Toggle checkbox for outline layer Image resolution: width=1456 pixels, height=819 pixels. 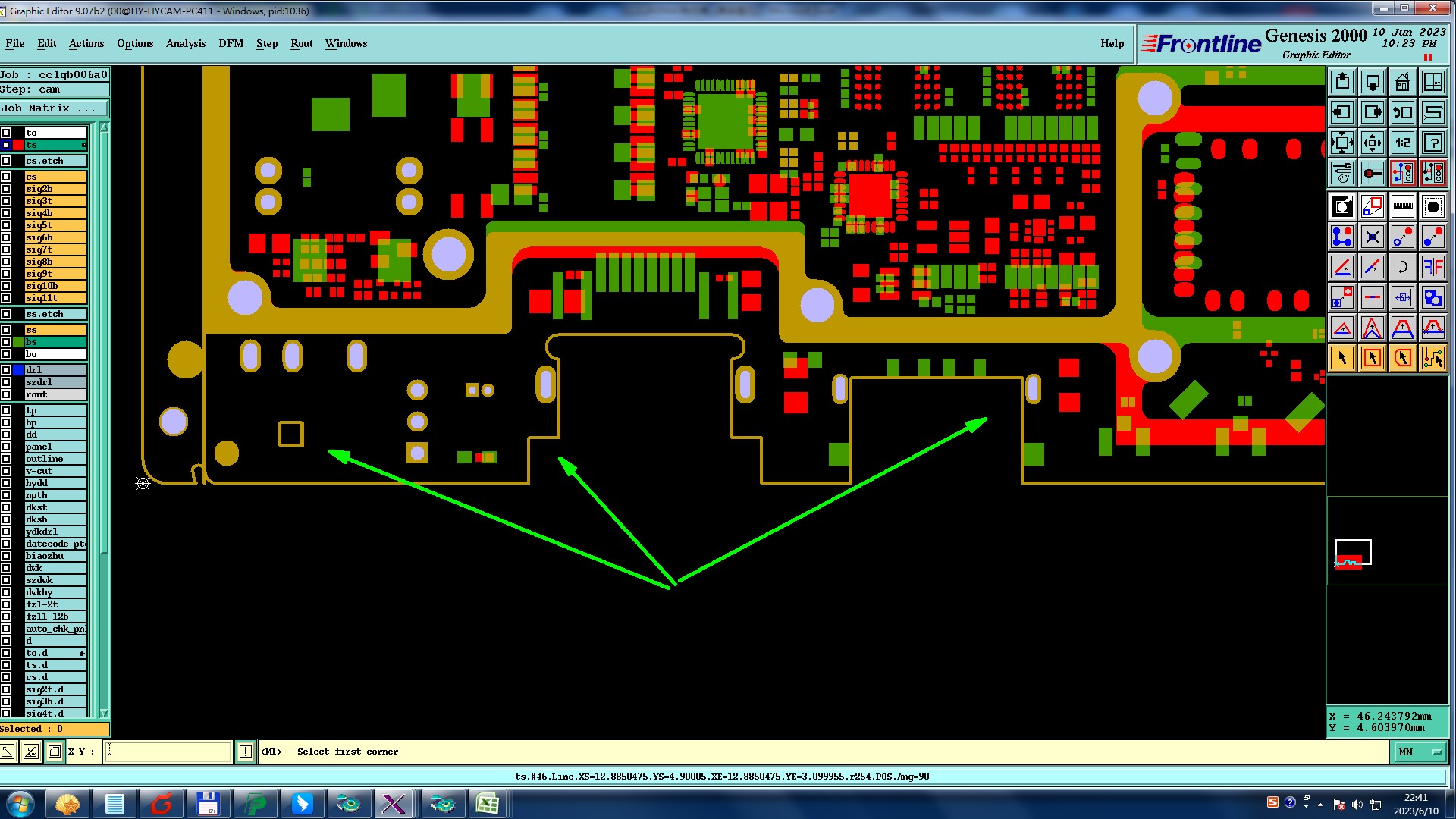click(6, 459)
